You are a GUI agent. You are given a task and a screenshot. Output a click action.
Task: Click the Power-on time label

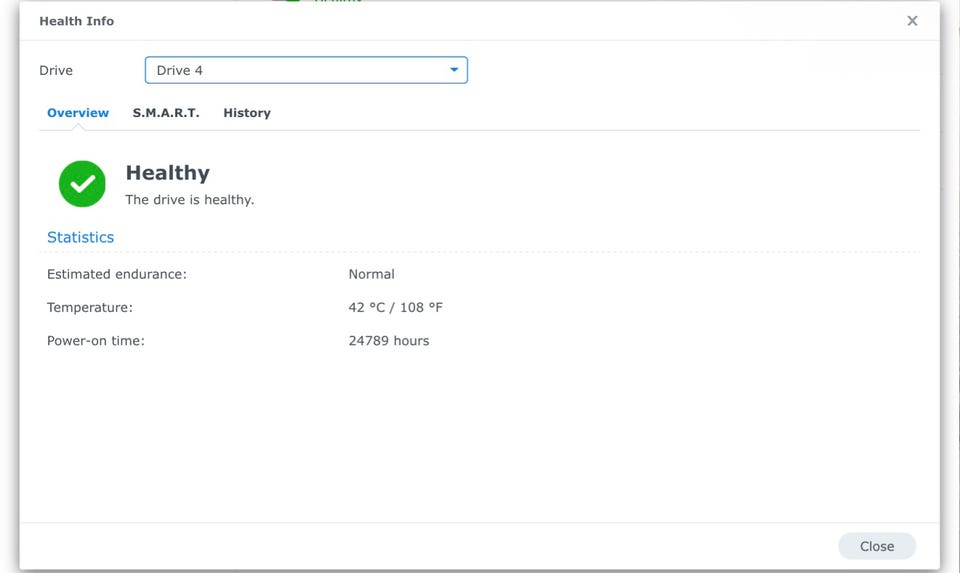pos(96,341)
